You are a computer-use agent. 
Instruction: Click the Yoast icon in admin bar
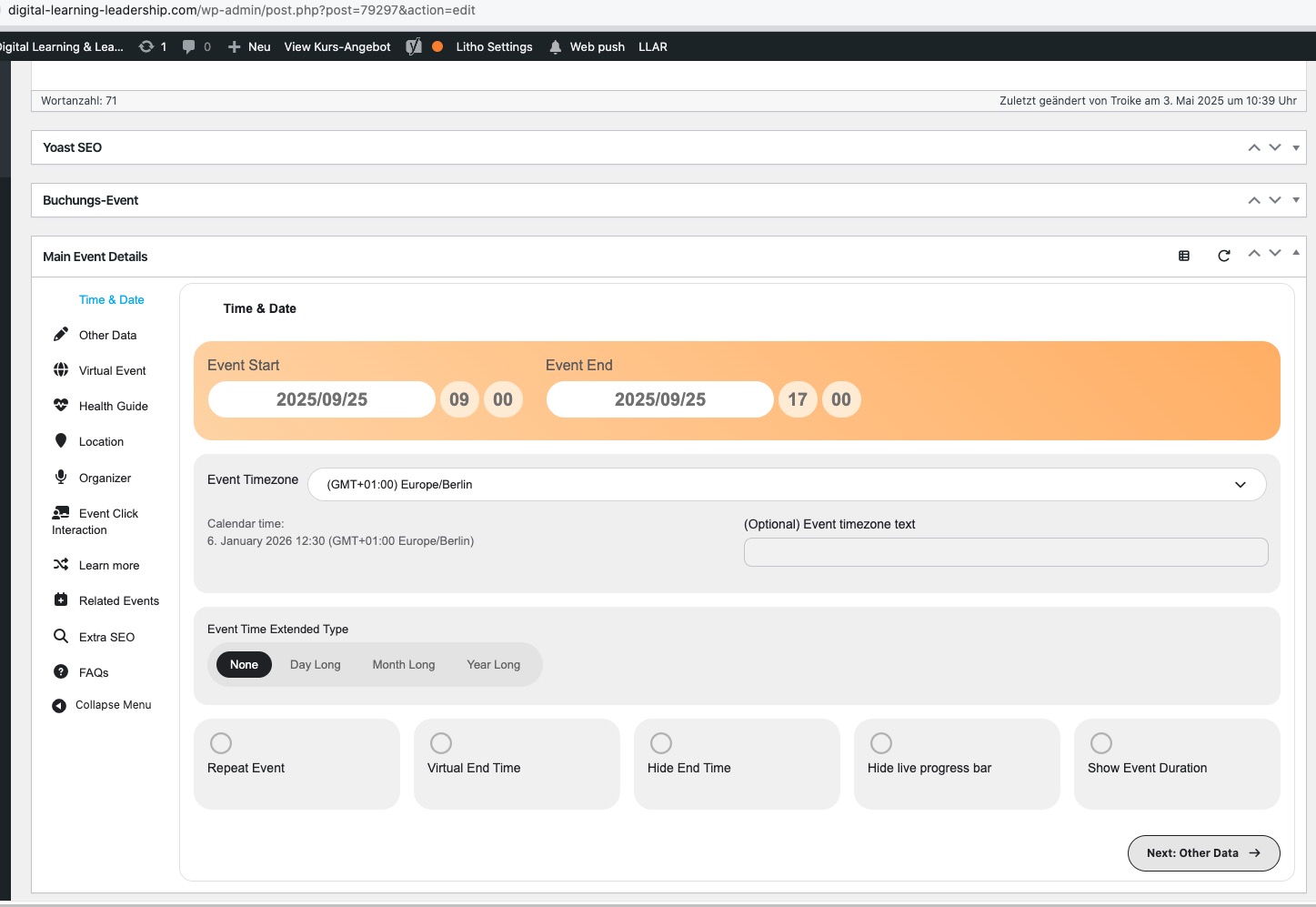click(x=414, y=47)
